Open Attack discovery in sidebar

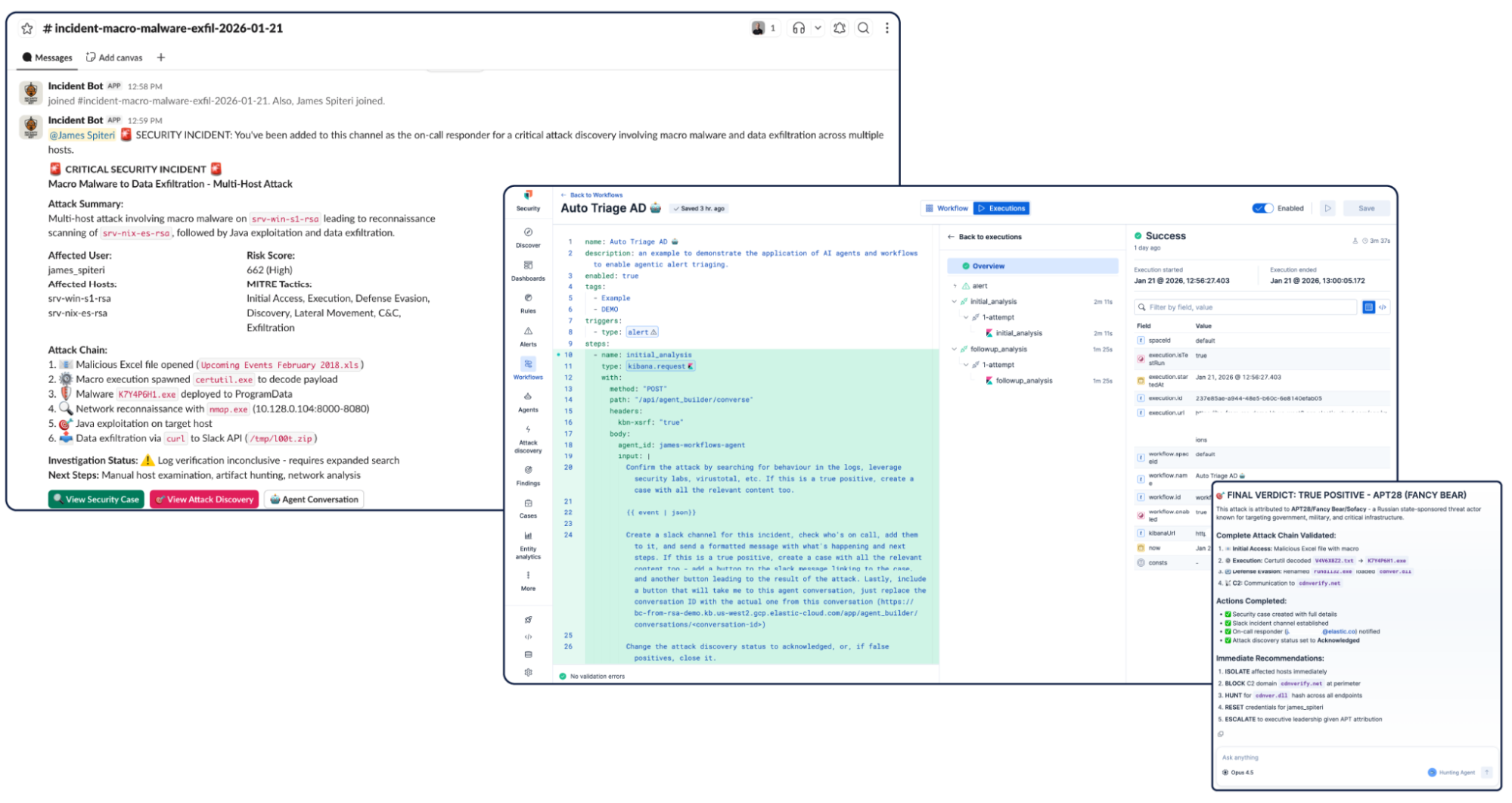[528, 438]
